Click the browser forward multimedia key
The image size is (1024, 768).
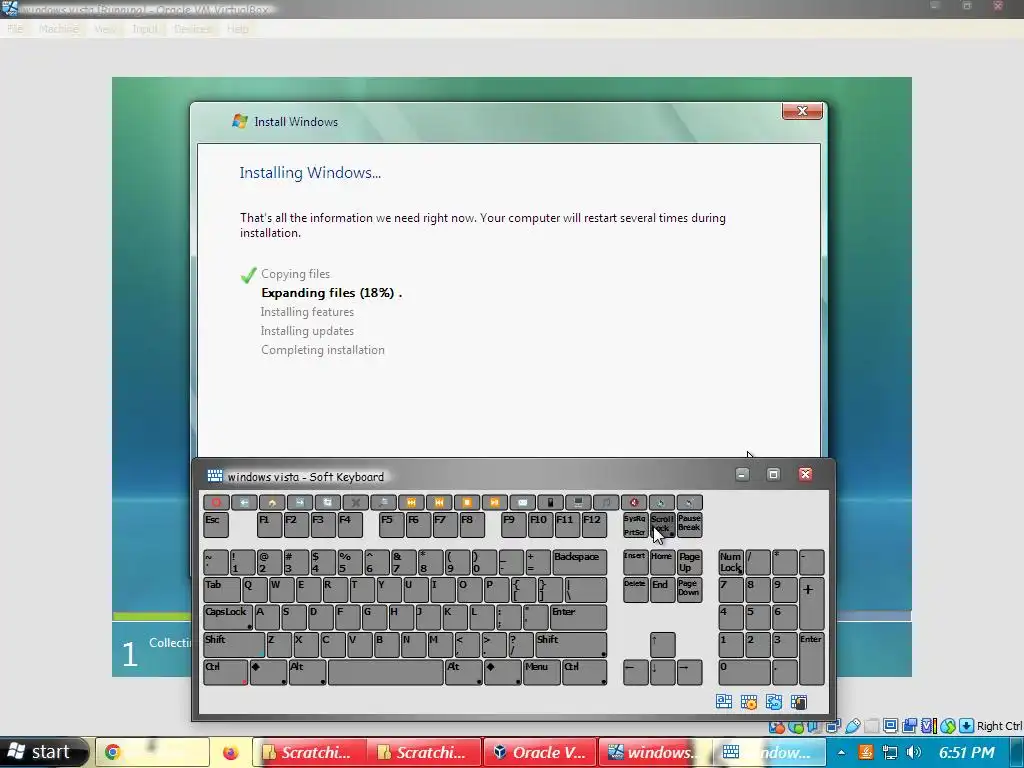click(299, 502)
